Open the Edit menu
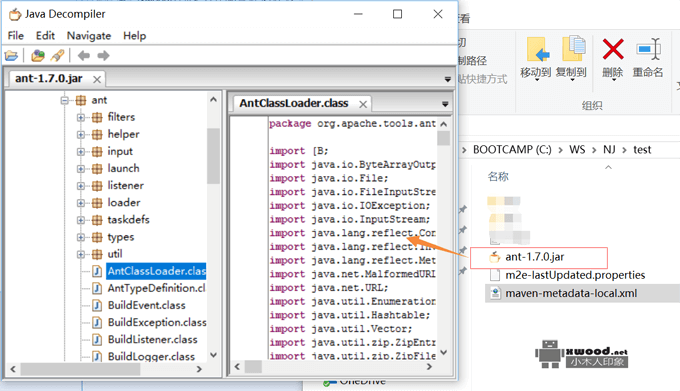680x391 pixels. pos(45,36)
